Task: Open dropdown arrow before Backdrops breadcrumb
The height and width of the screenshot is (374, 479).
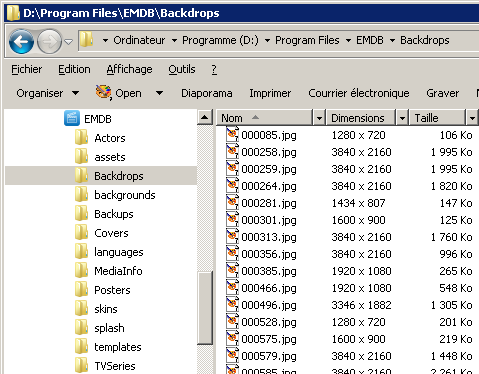Action: tap(393, 41)
